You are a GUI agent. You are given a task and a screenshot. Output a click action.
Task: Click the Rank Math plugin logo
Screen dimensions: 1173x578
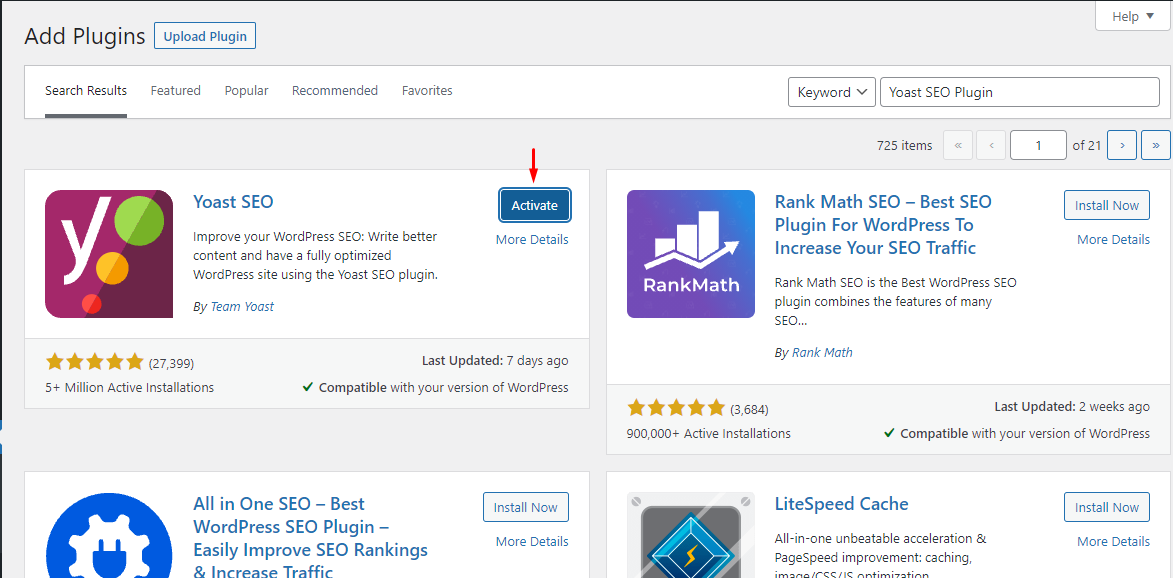coord(691,254)
